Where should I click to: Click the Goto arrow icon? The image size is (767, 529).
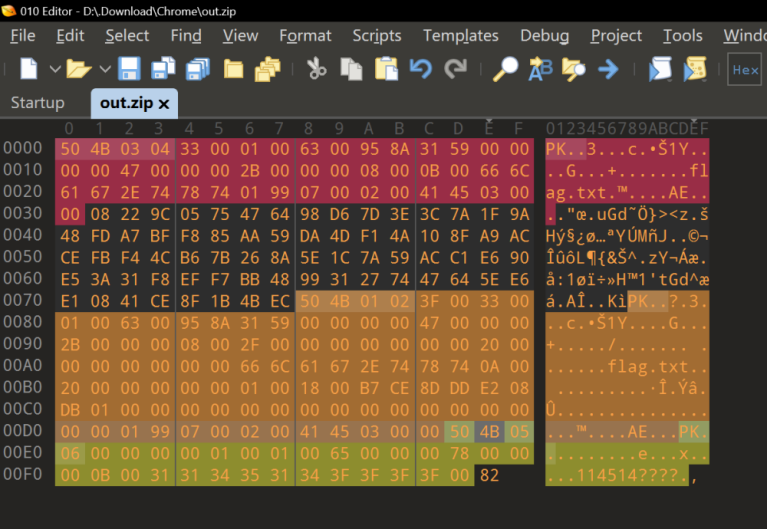(x=607, y=70)
